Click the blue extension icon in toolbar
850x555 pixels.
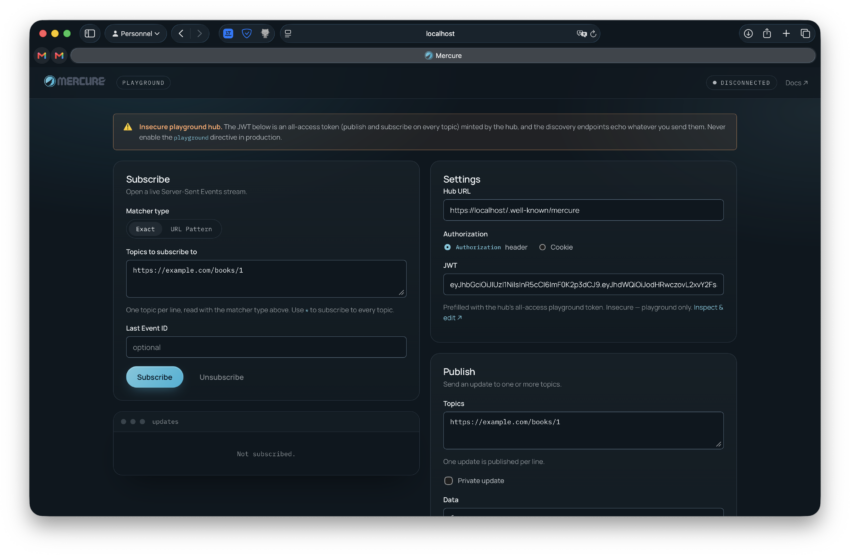click(228, 34)
